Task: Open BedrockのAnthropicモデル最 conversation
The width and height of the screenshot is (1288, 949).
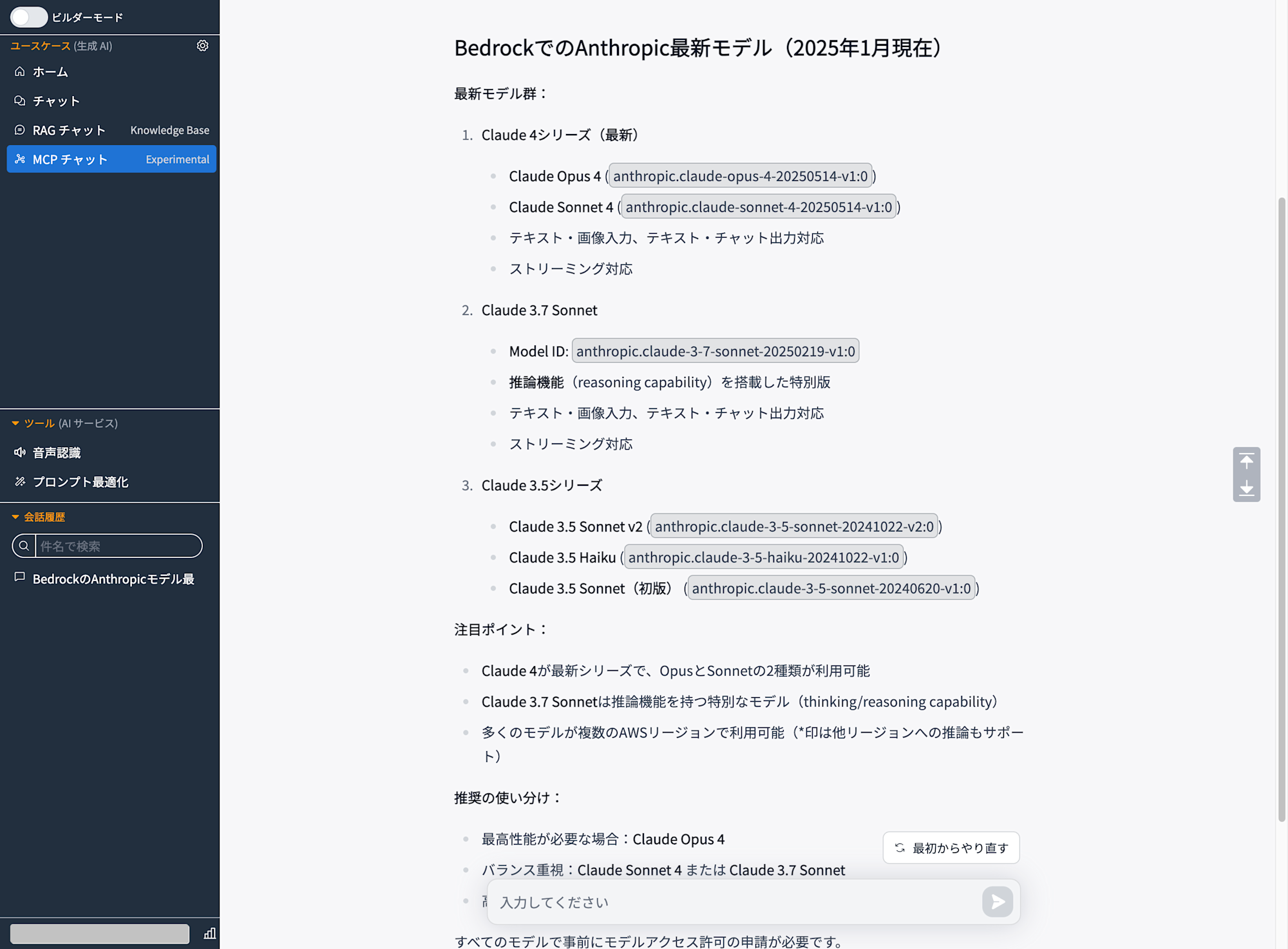Action: 111,579
